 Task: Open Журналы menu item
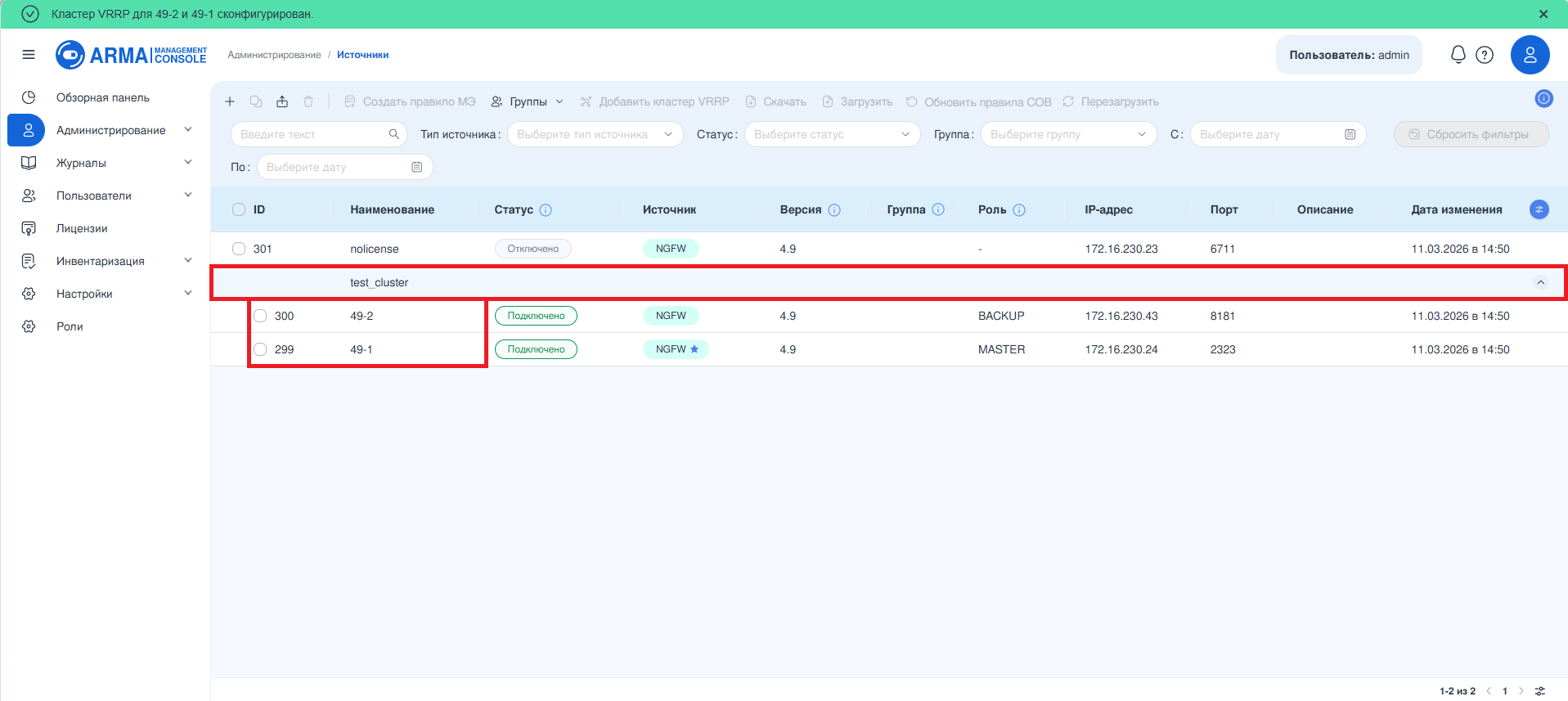point(81,163)
